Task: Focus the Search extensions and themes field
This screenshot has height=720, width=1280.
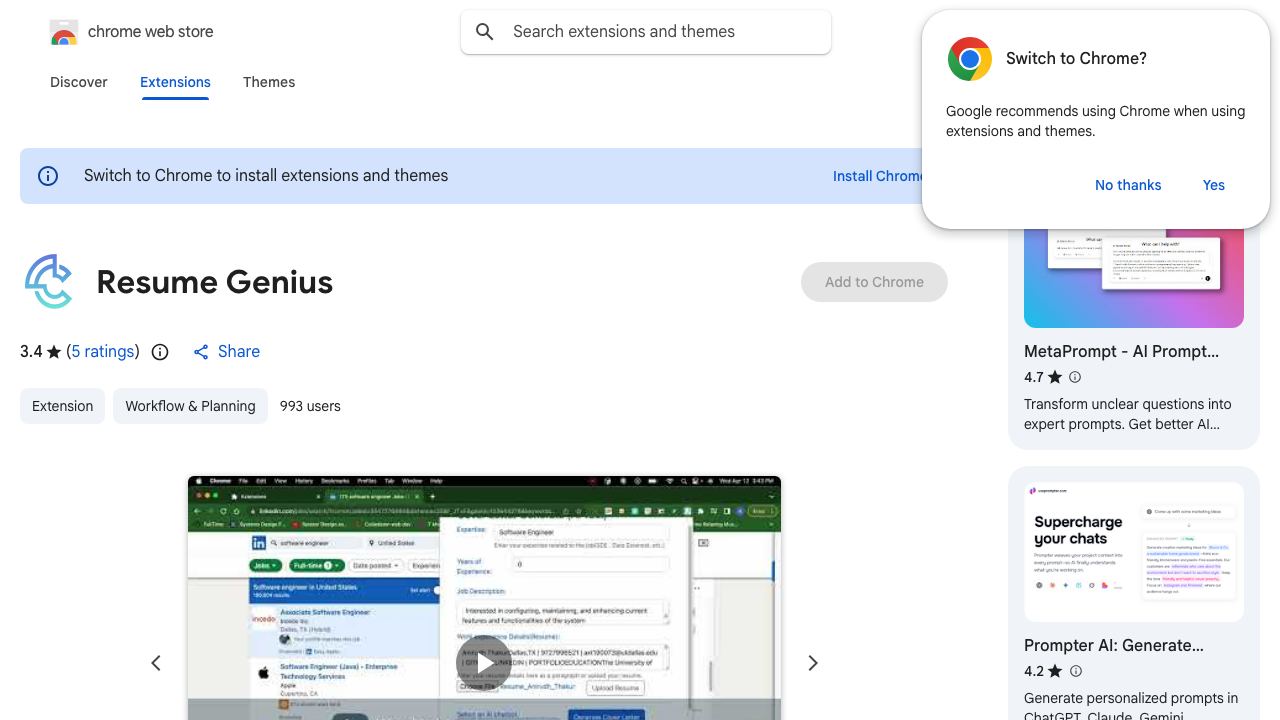Action: coord(646,32)
